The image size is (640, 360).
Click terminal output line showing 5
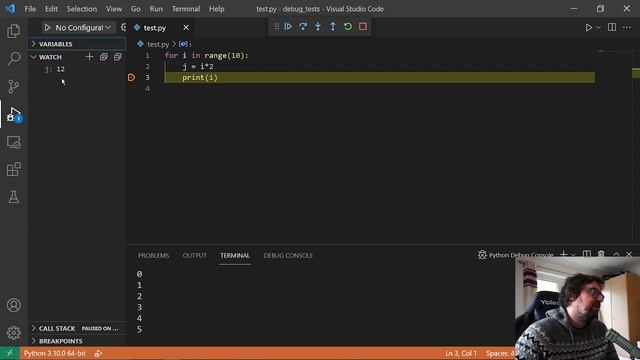pos(140,329)
